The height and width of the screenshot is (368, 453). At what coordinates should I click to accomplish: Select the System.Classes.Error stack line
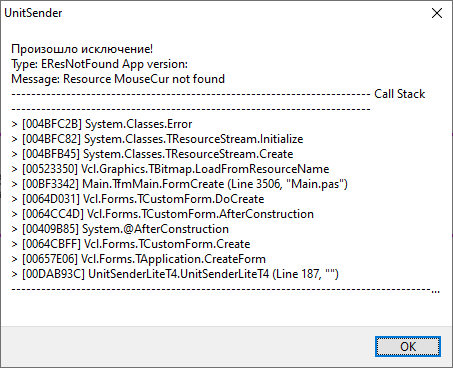[102, 124]
